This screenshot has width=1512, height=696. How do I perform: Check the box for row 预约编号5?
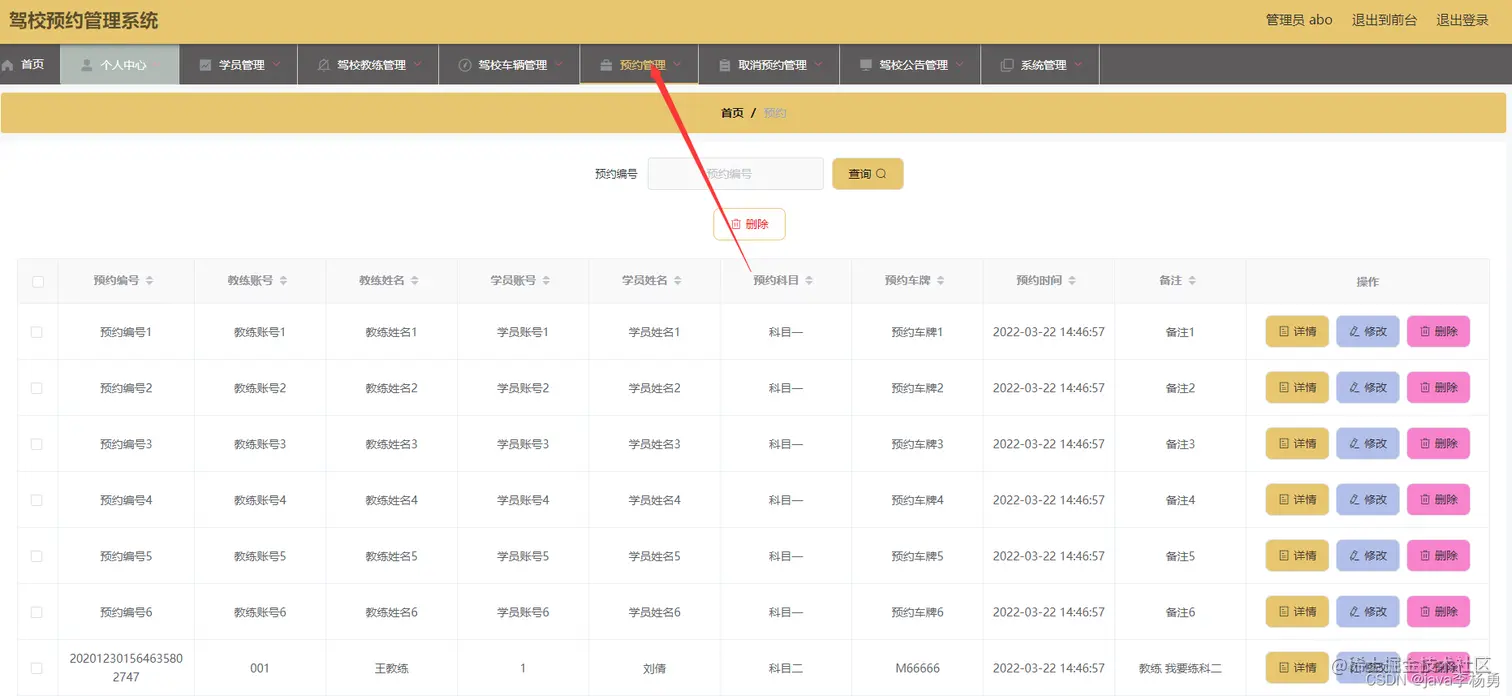coord(37,556)
